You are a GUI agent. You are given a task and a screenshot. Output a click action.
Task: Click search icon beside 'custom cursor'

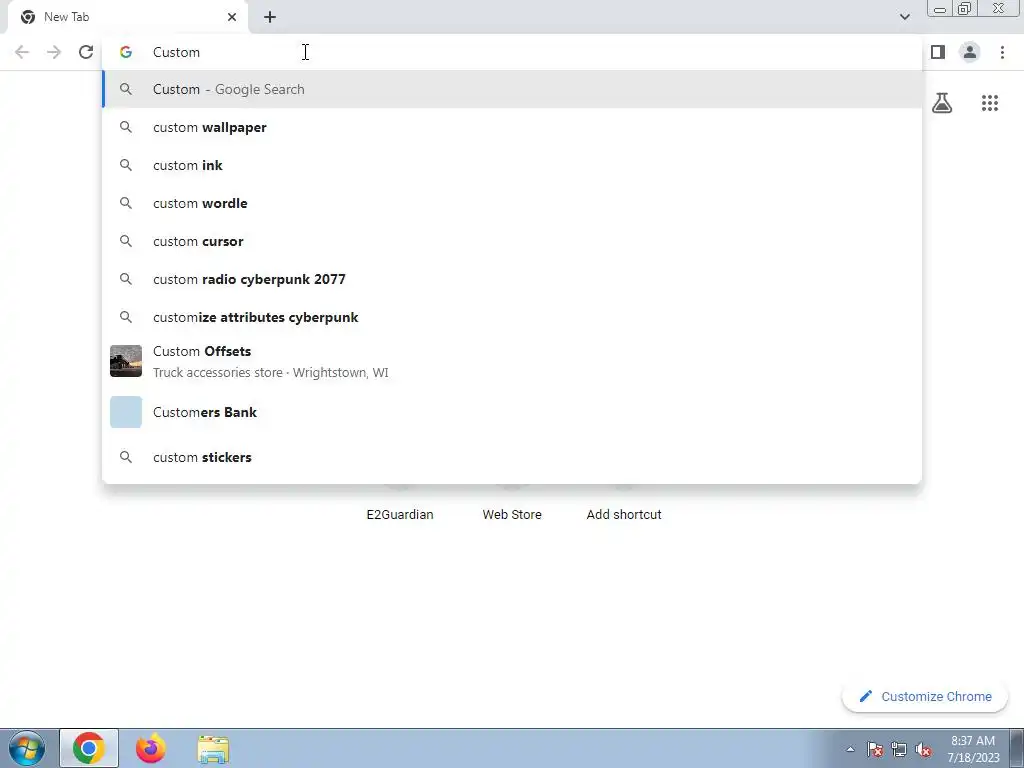coord(126,241)
